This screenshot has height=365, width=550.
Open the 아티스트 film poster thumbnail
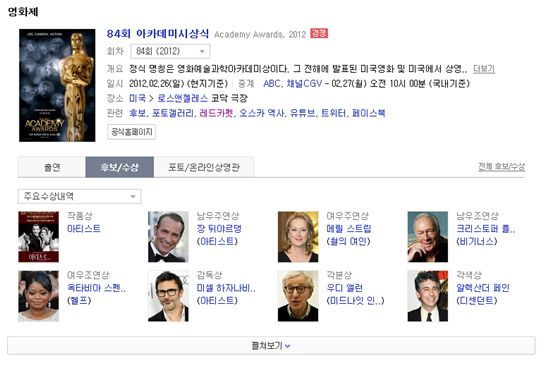pos(39,237)
